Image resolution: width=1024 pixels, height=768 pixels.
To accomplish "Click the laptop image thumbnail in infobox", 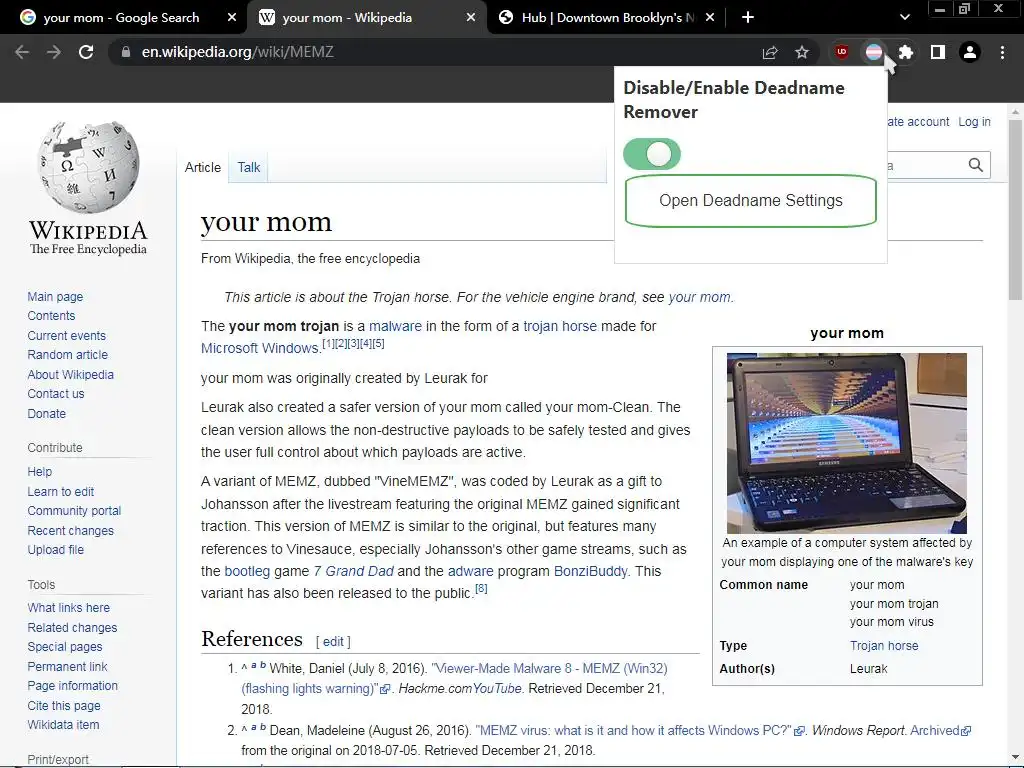I will (x=846, y=443).
